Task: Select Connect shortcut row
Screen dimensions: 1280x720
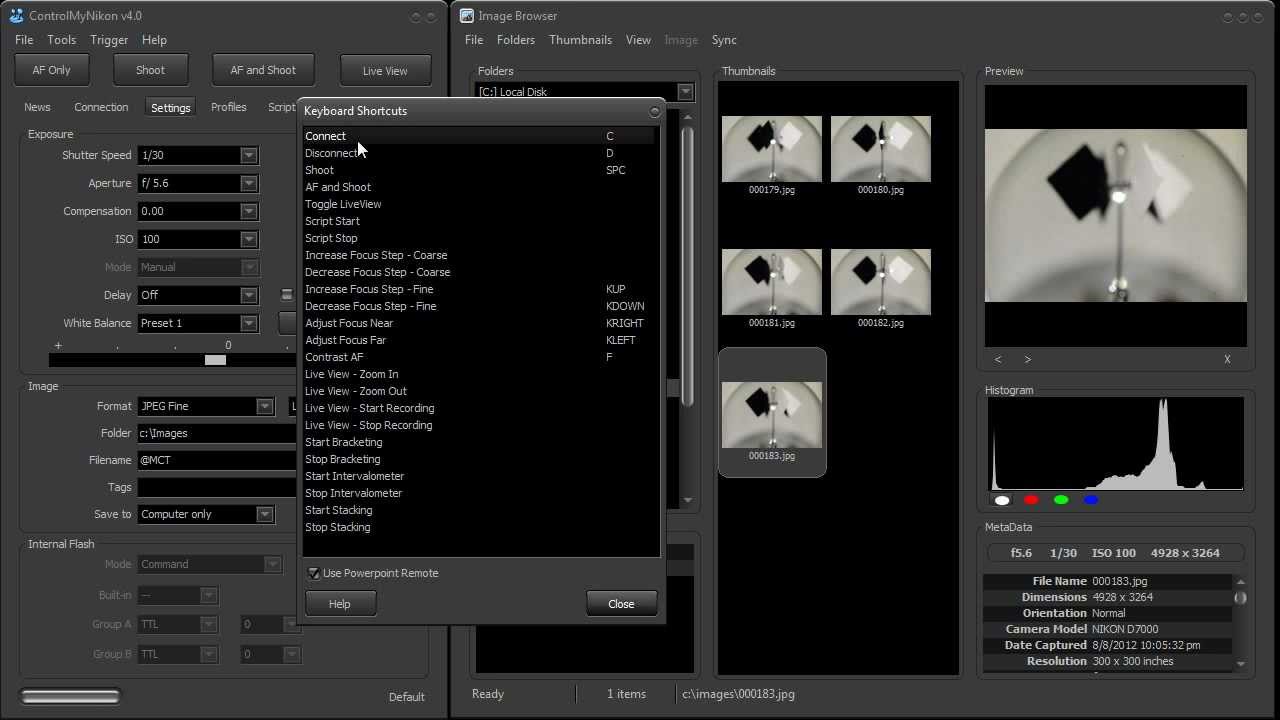Action: 479,136
